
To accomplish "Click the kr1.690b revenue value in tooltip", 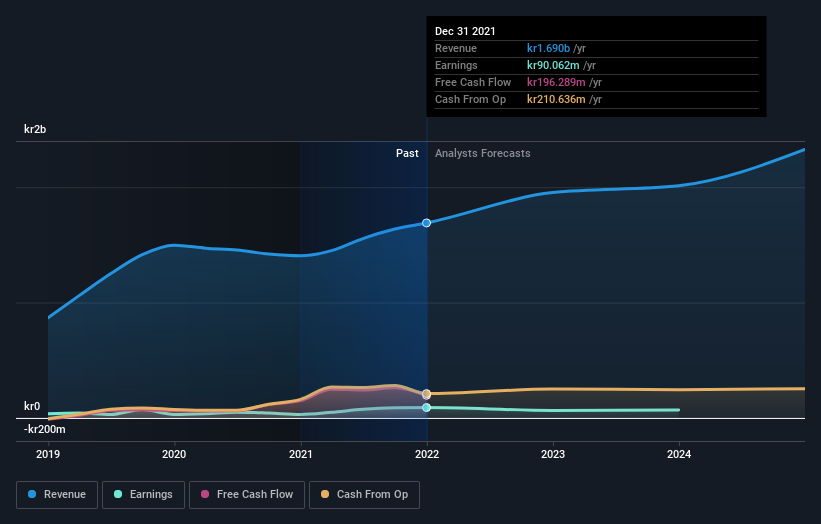I will click(x=548, y=48).
